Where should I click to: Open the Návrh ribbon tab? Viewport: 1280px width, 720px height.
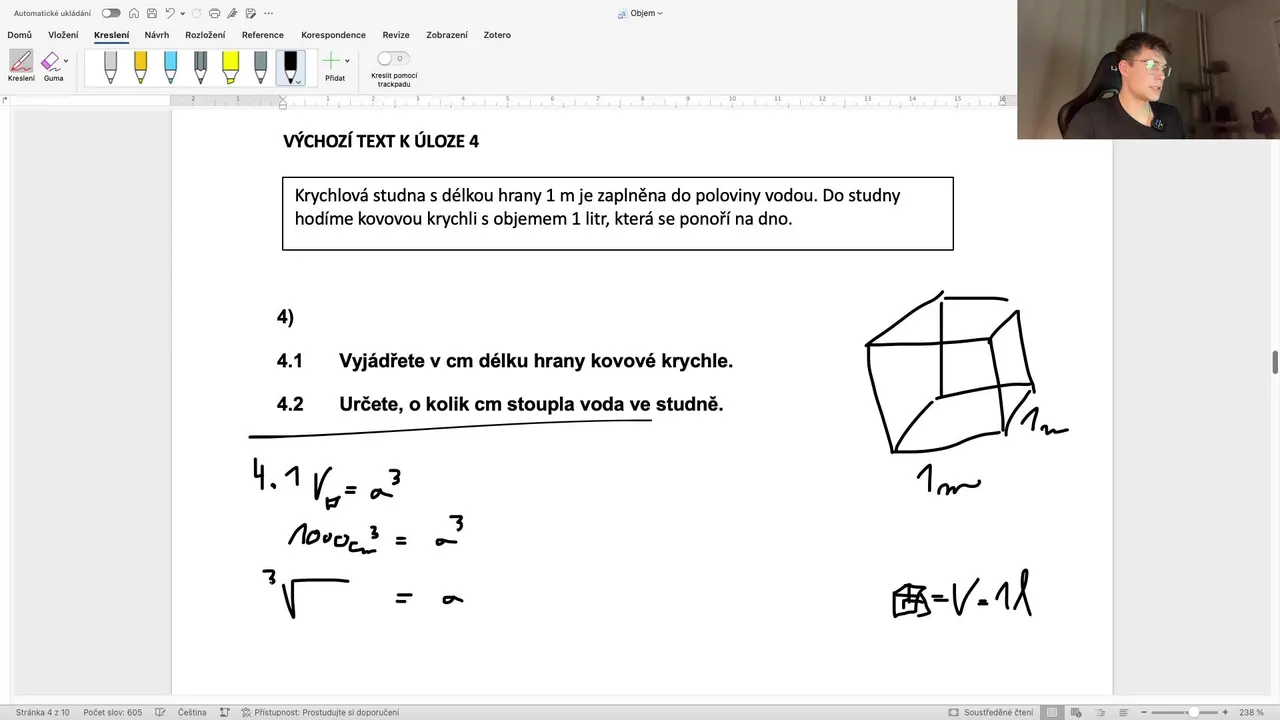coord(157,35)
